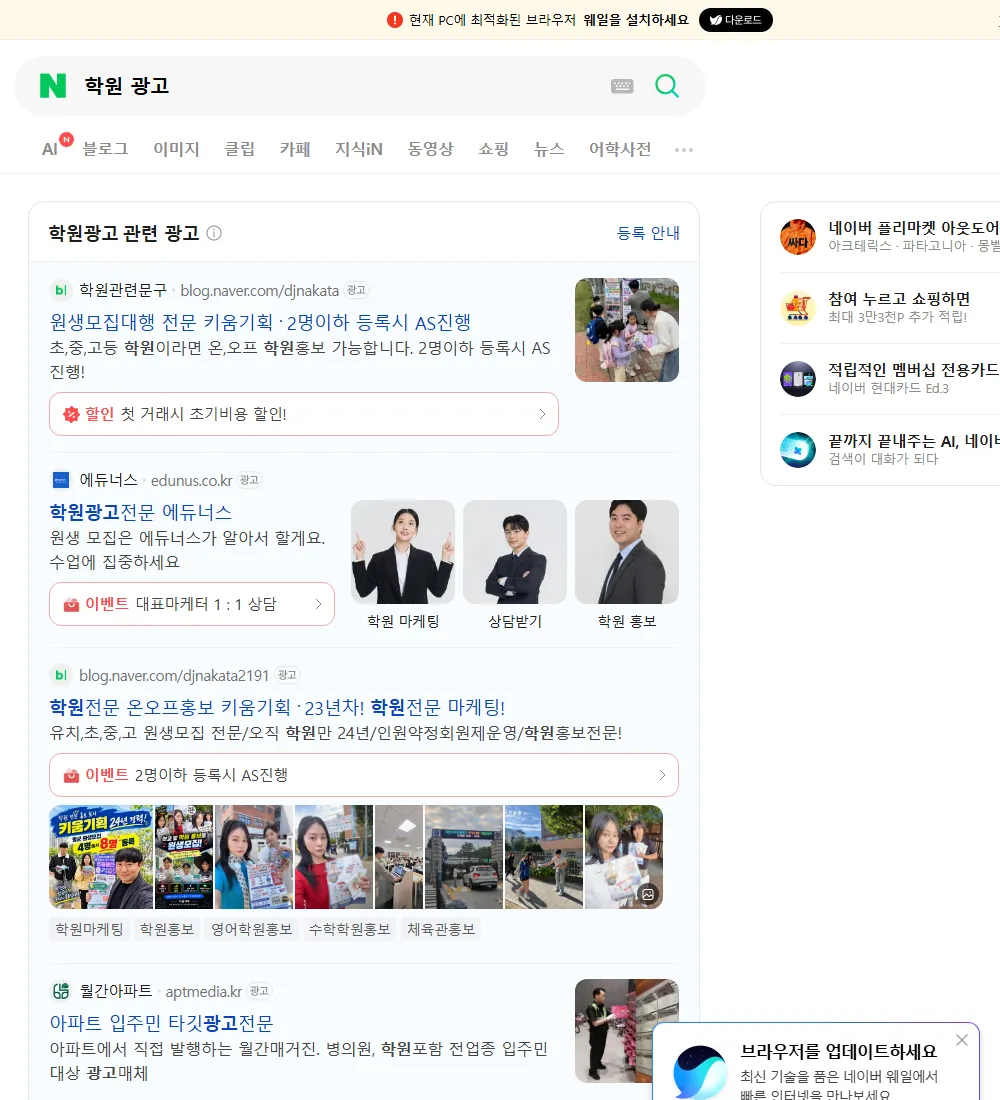
Task: Click the edunus.co.kr URL text
Action: click(x=192, y=481)
